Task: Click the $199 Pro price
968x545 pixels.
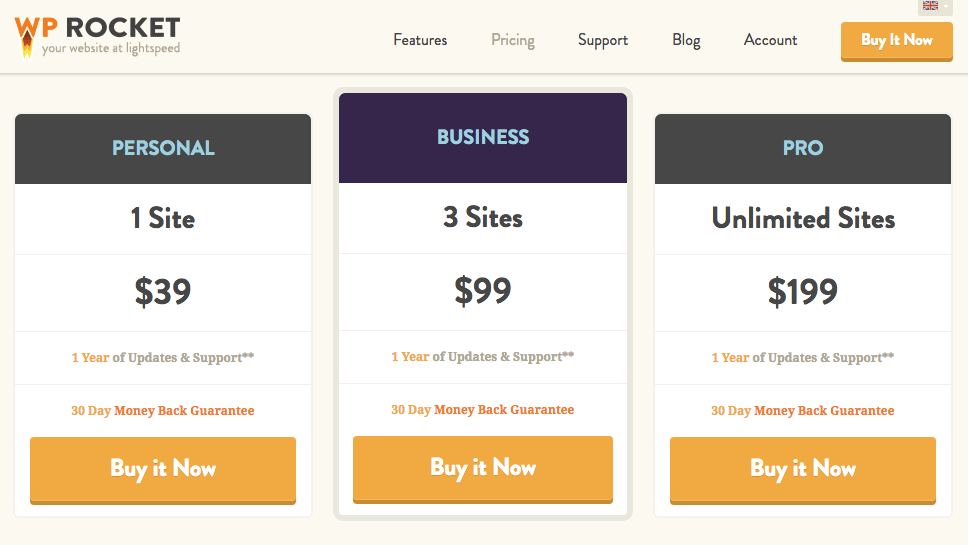Action: tap(803, 291)
